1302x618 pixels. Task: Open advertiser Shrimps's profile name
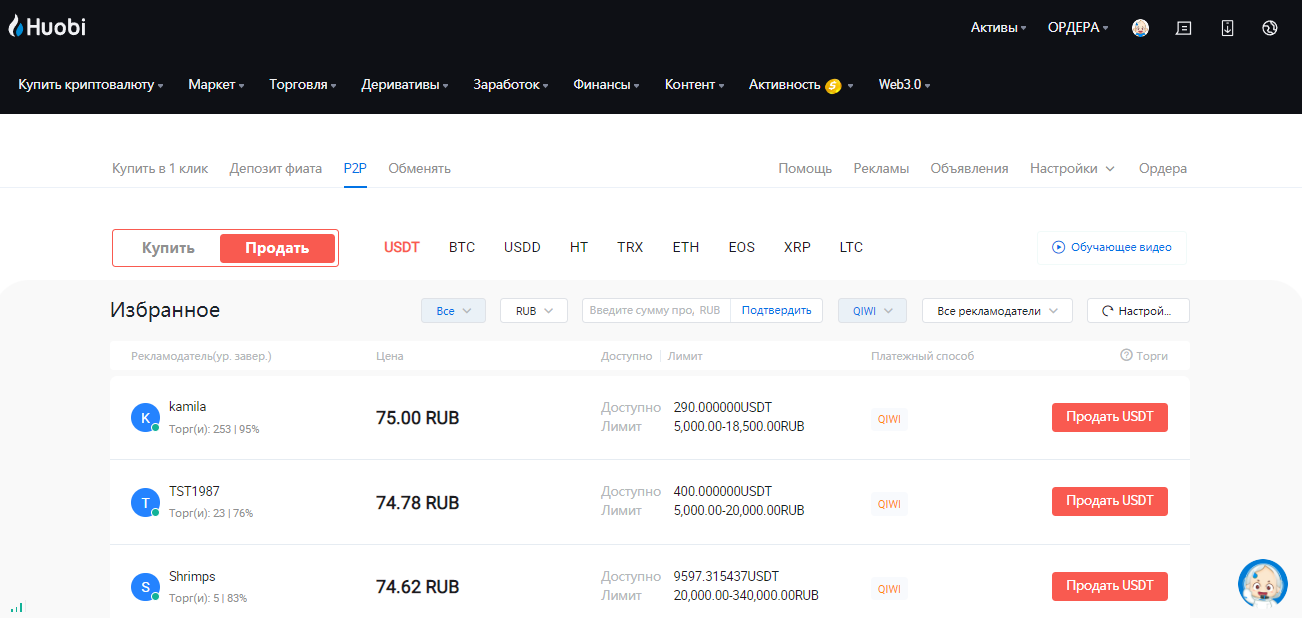(x=192, y=577)
